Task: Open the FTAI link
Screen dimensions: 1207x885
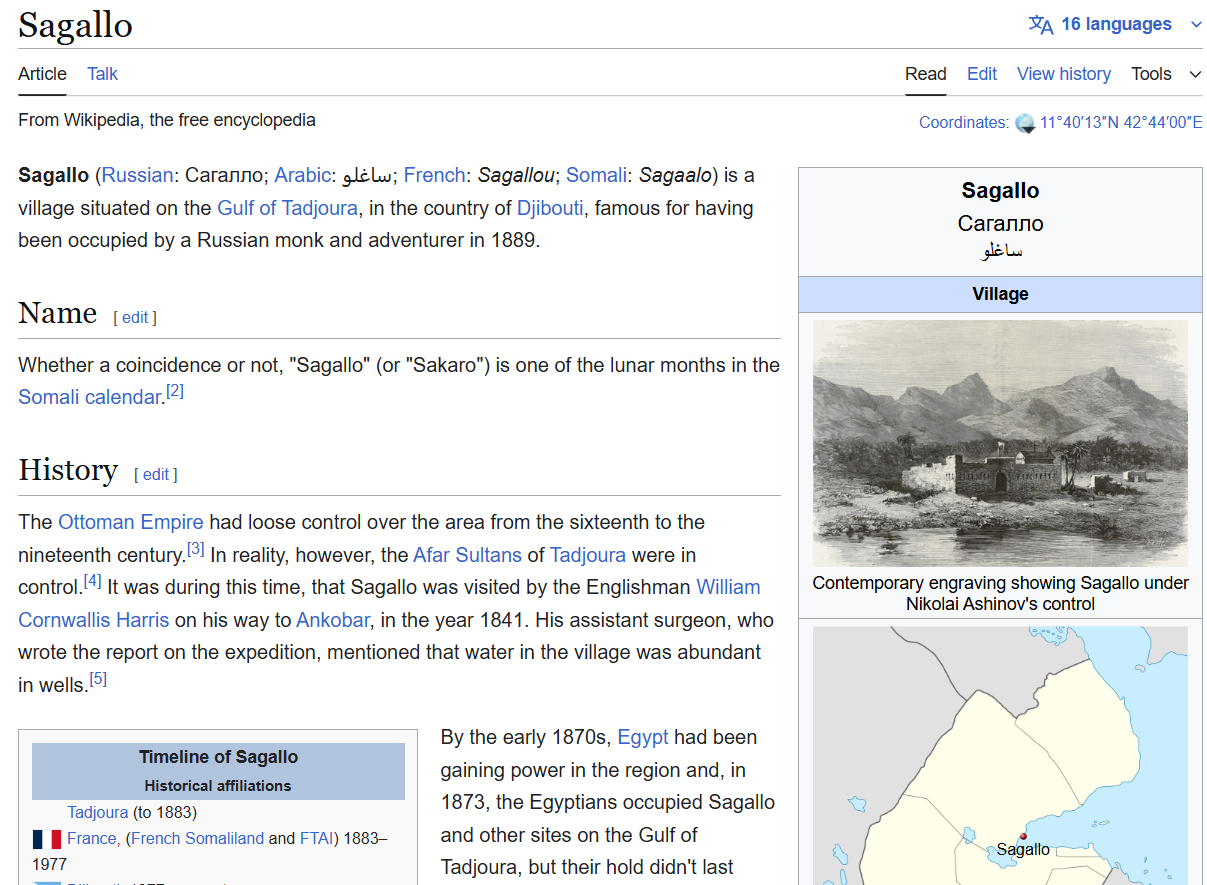Action: click(316, 838)
